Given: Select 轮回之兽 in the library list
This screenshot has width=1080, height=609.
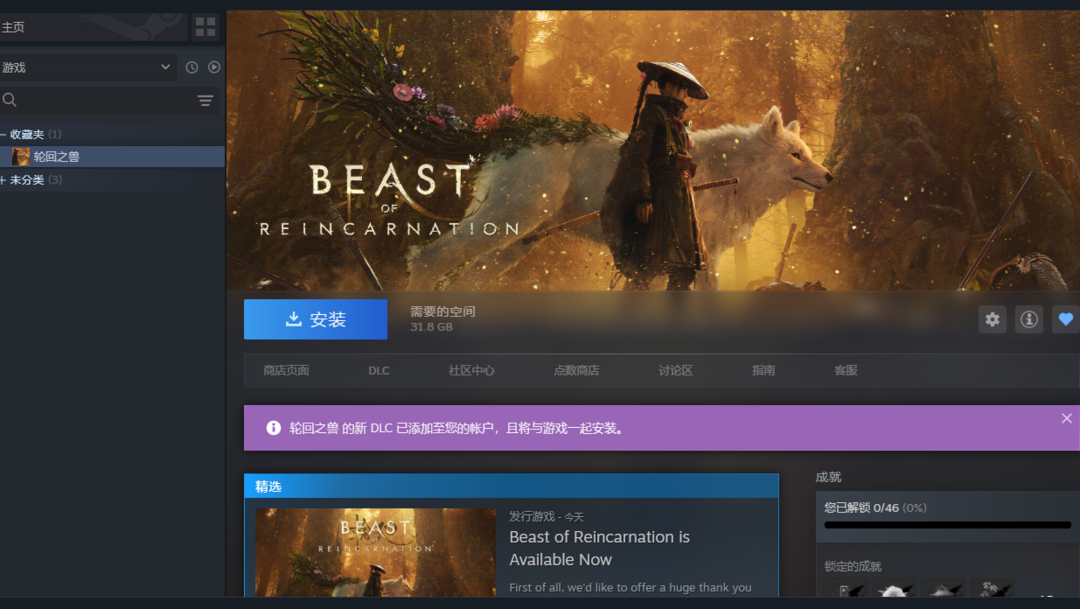Looking at the screenshot, I should pos(112,156).
